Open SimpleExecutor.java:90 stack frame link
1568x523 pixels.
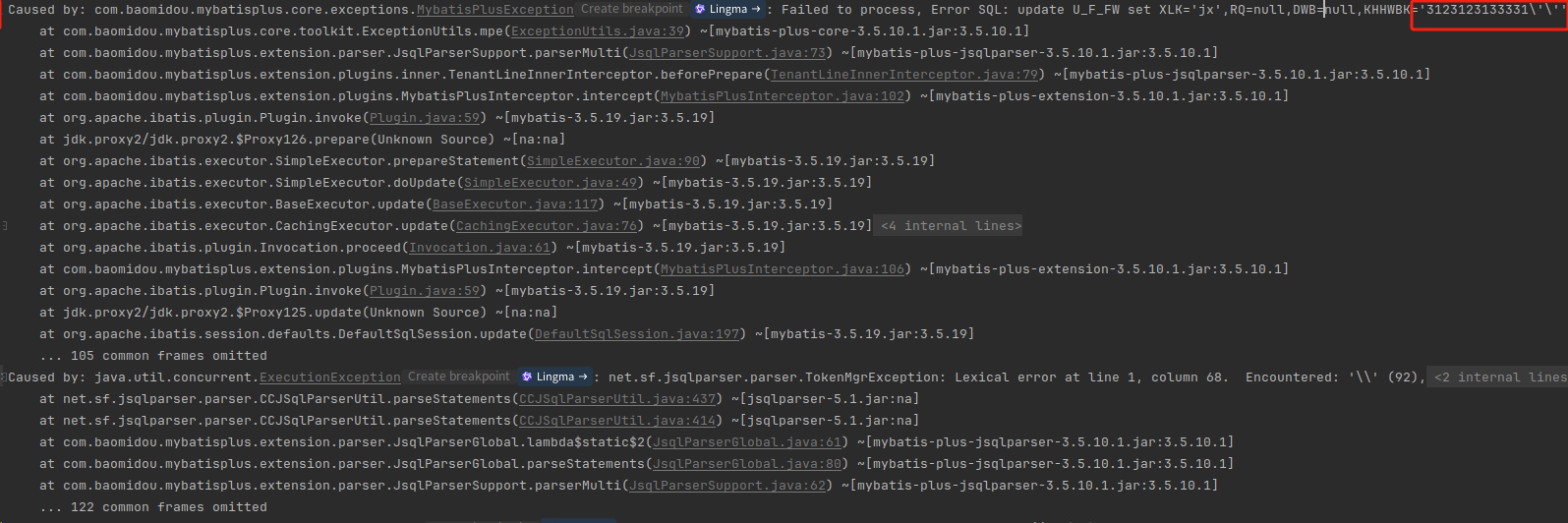click(x=613, y=161)
